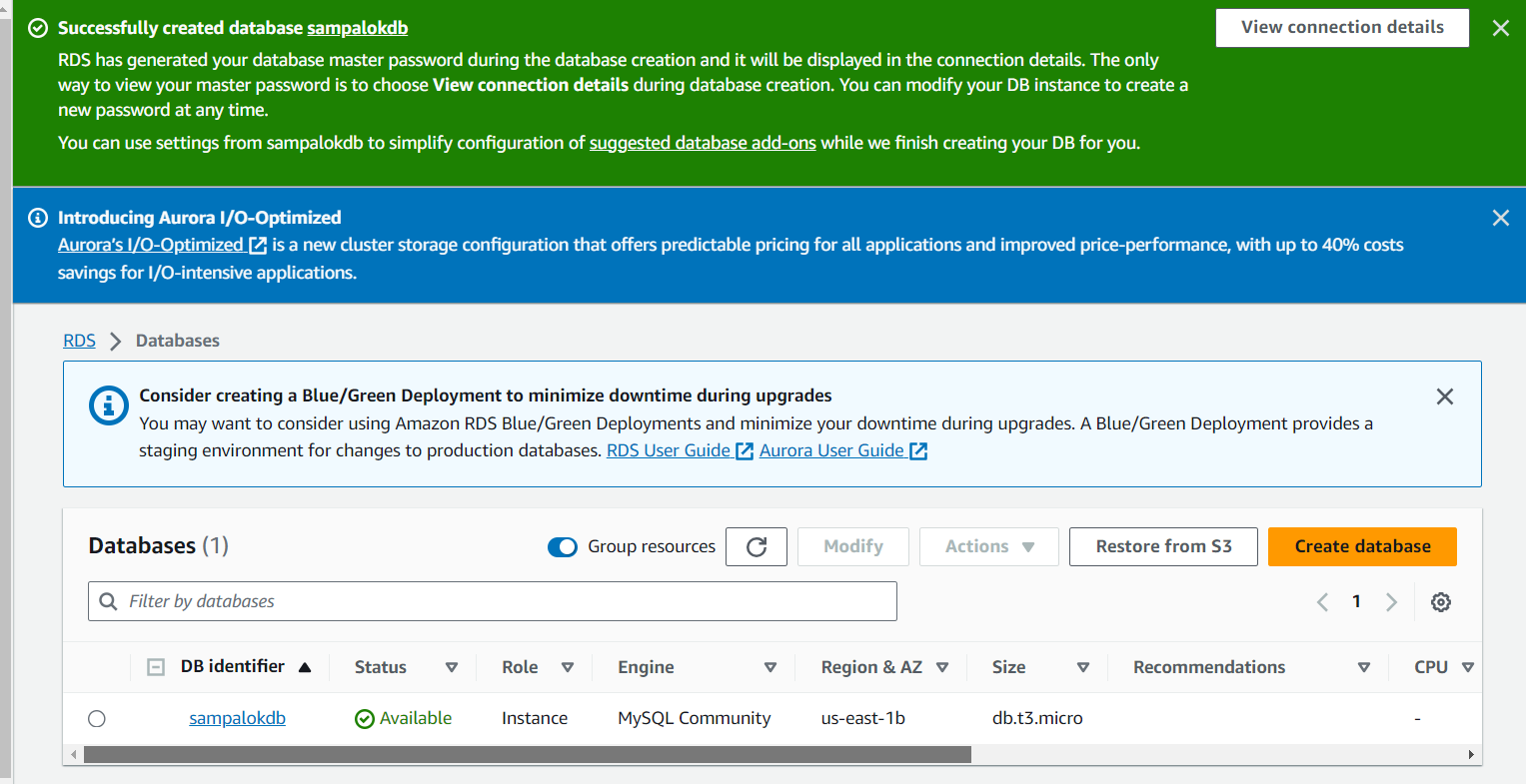Screen dimensions: 1526x784
Task: Expand the Engine column sort arrow
Action: [x=770, y=667]
